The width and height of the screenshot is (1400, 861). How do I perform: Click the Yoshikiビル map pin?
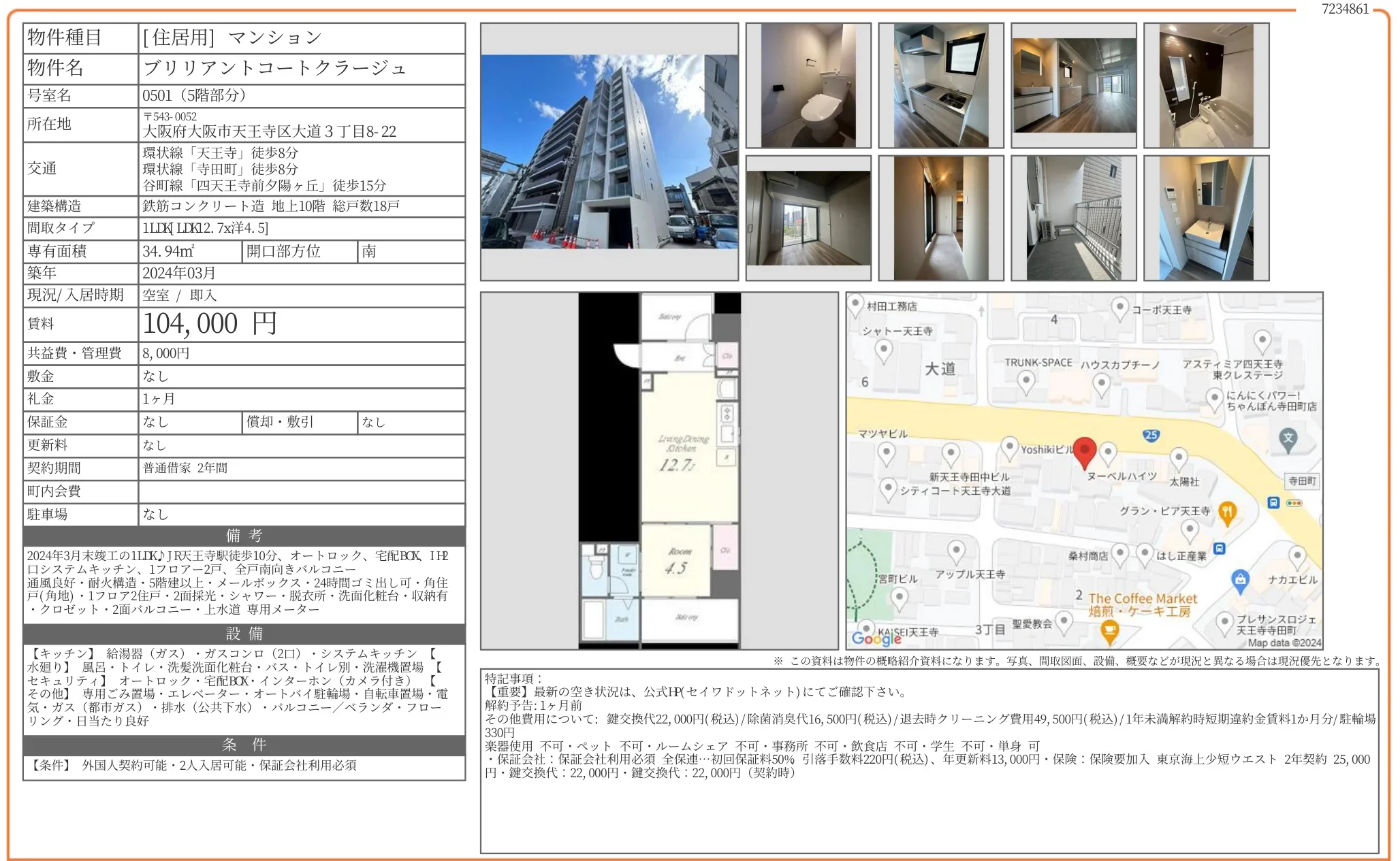(1010, 447)
